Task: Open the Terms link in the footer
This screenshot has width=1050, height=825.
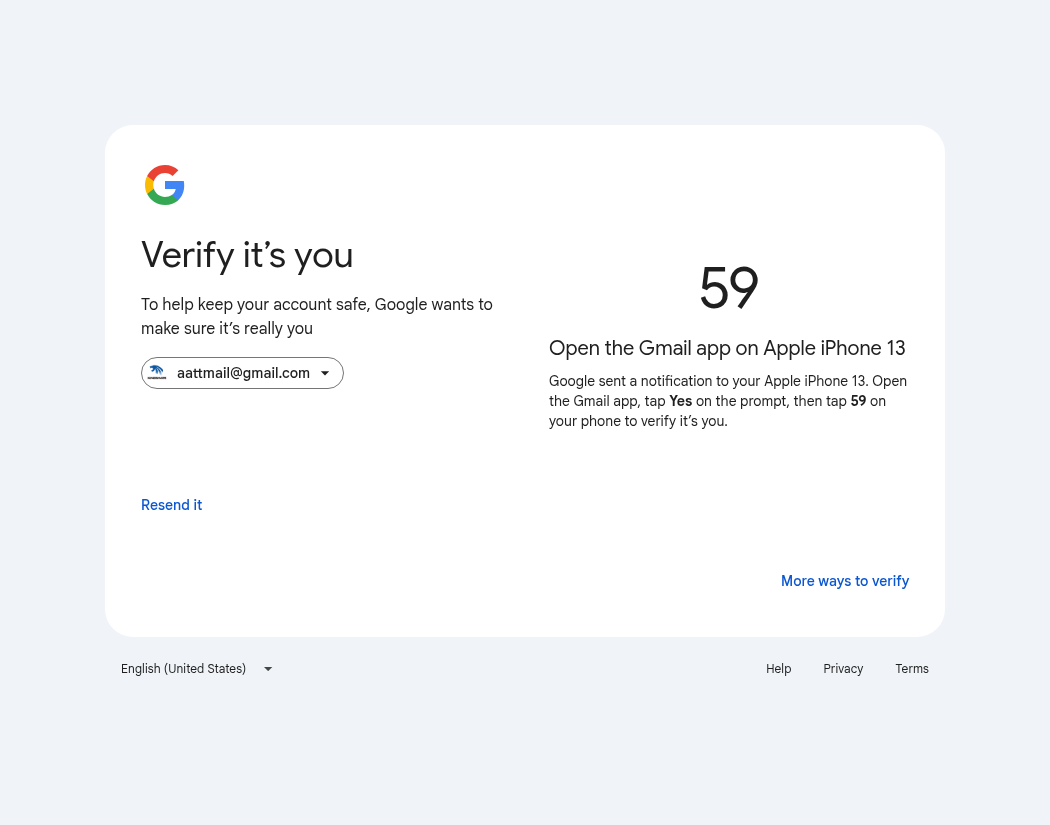Action: 912,669
